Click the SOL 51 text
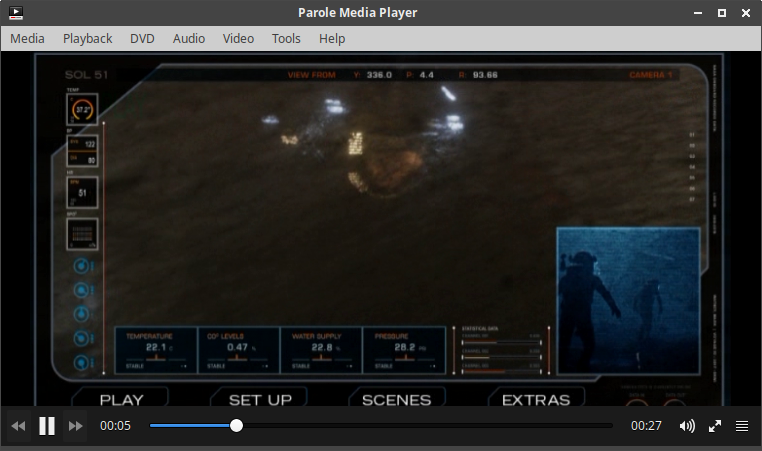 tap(87, 75)
